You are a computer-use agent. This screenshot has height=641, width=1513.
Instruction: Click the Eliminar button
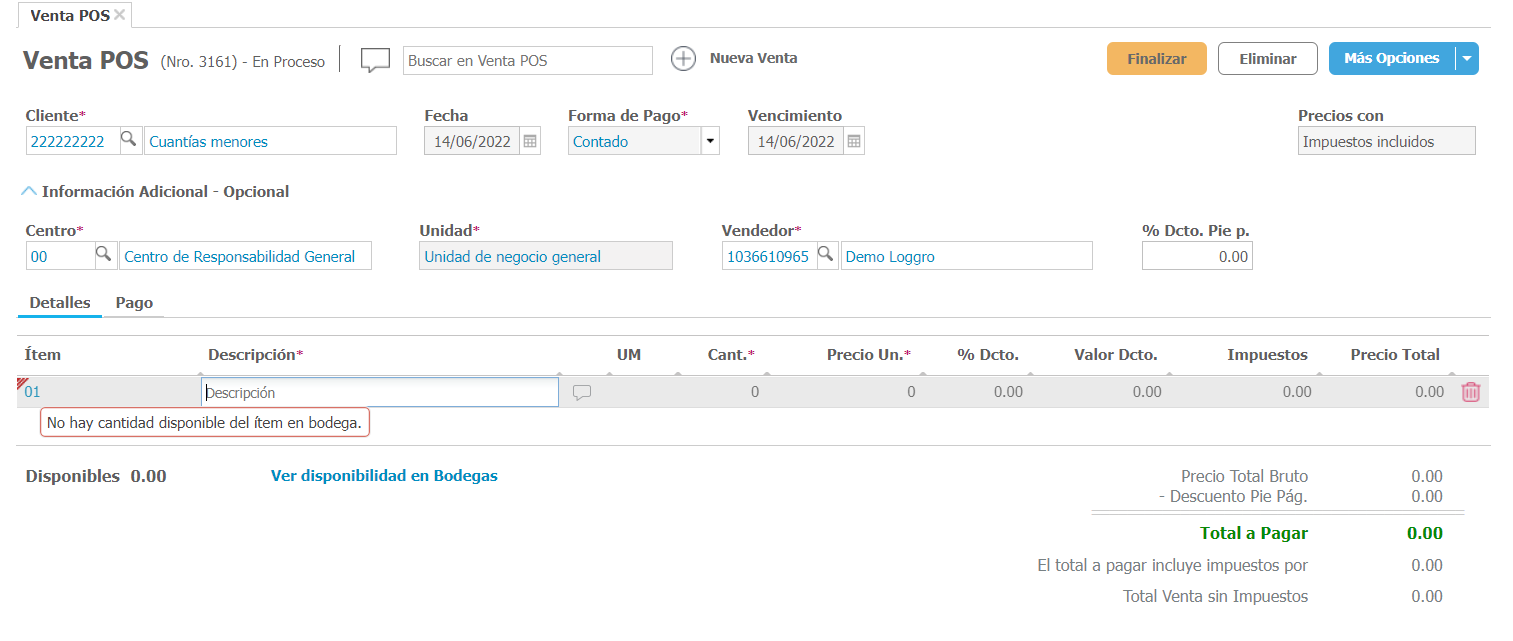[1267, 59]
